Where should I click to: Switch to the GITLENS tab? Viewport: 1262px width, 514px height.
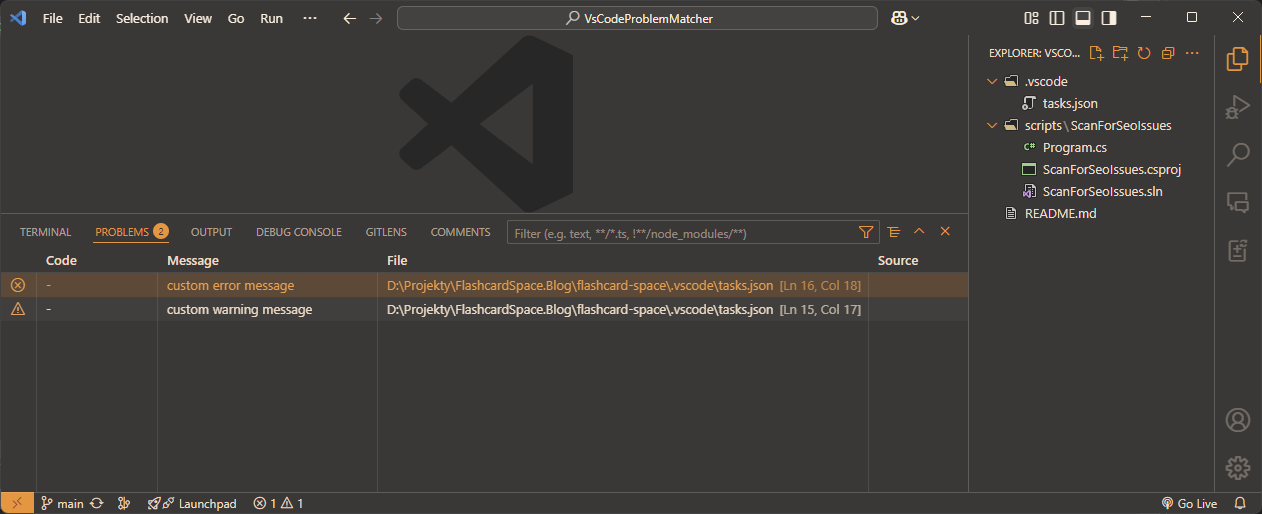tap(386, 232)
